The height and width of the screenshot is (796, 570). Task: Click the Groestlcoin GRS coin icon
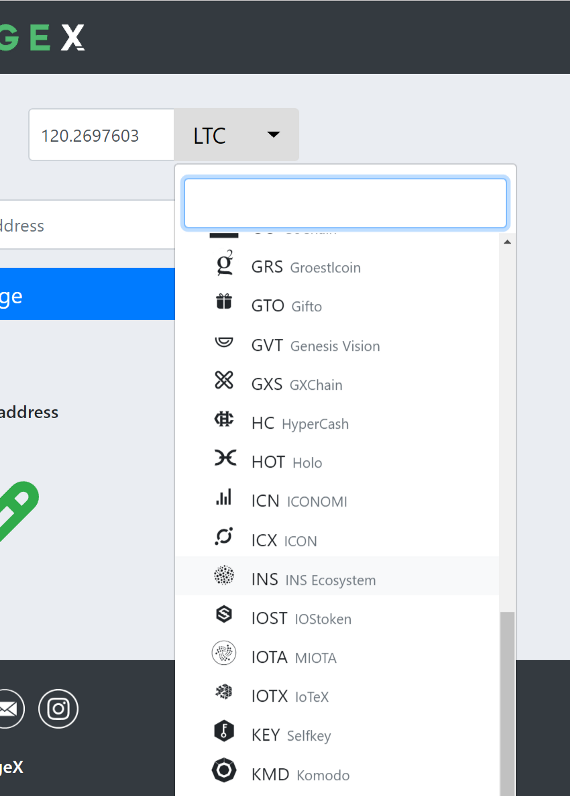tap(225, 263)
